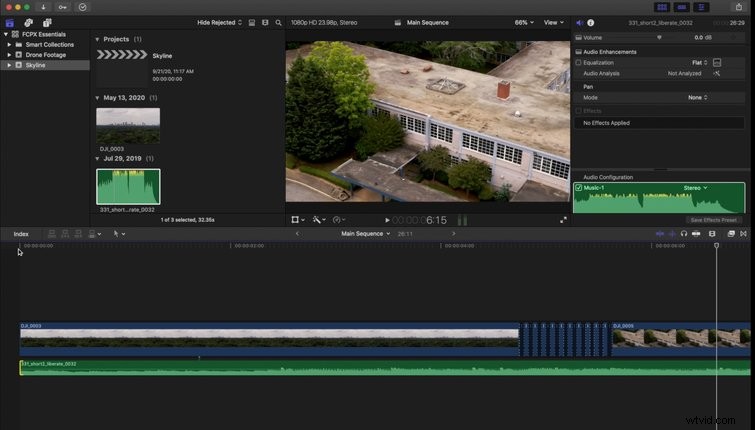755x430 pixels.
Task: Collapse the May 13, 2020 group
Action: 97,98
